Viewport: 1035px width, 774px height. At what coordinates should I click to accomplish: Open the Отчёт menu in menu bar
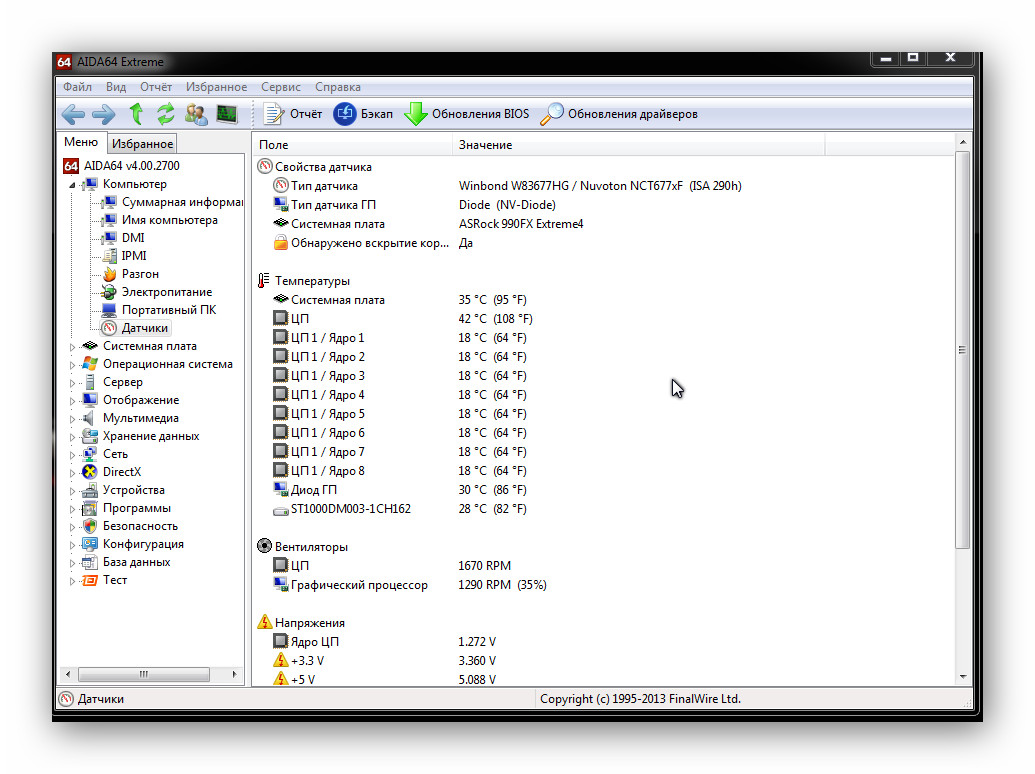click(156, 87)
